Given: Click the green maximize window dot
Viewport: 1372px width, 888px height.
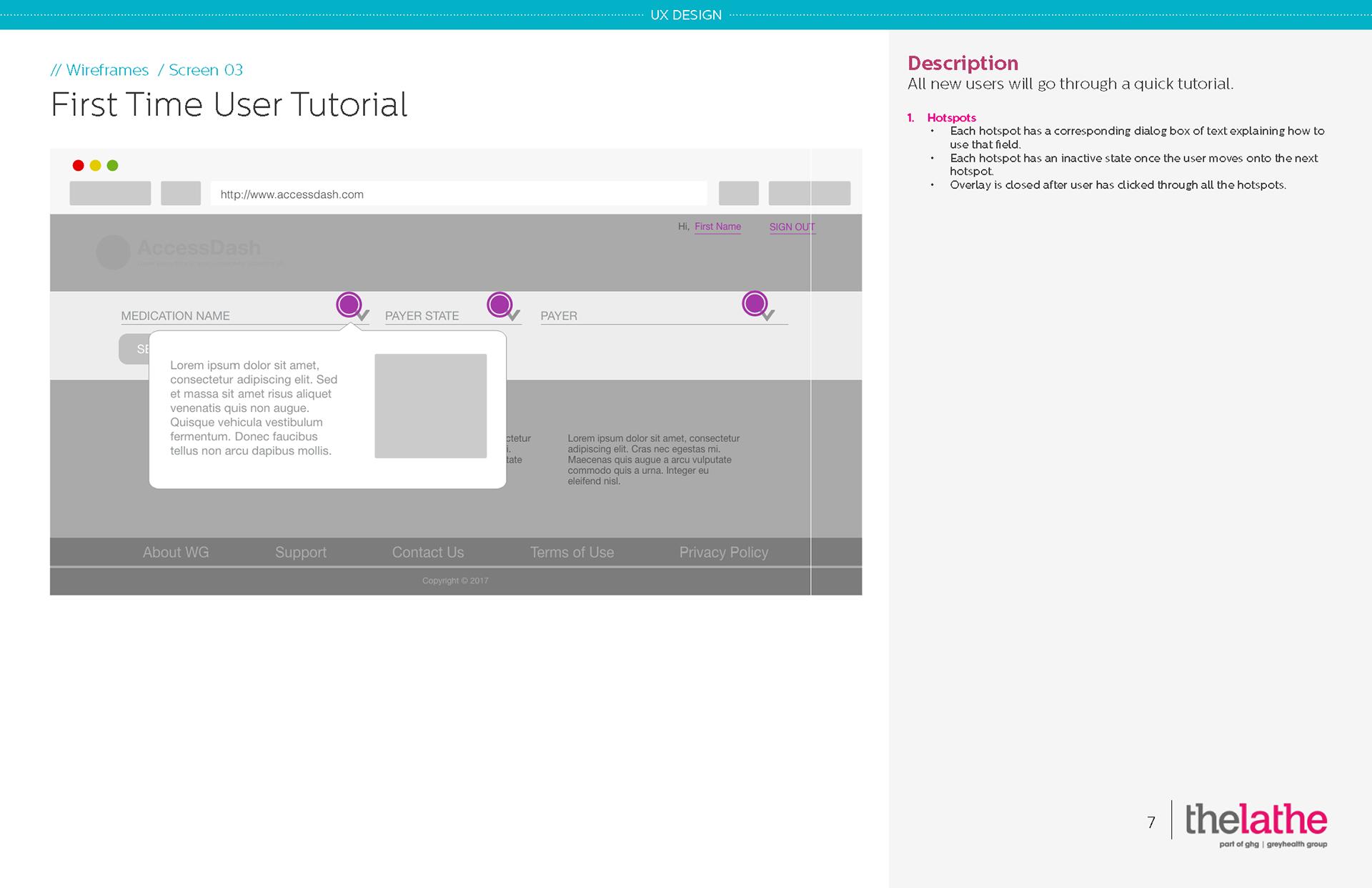Looking at the screenshot, I should 112,165.
